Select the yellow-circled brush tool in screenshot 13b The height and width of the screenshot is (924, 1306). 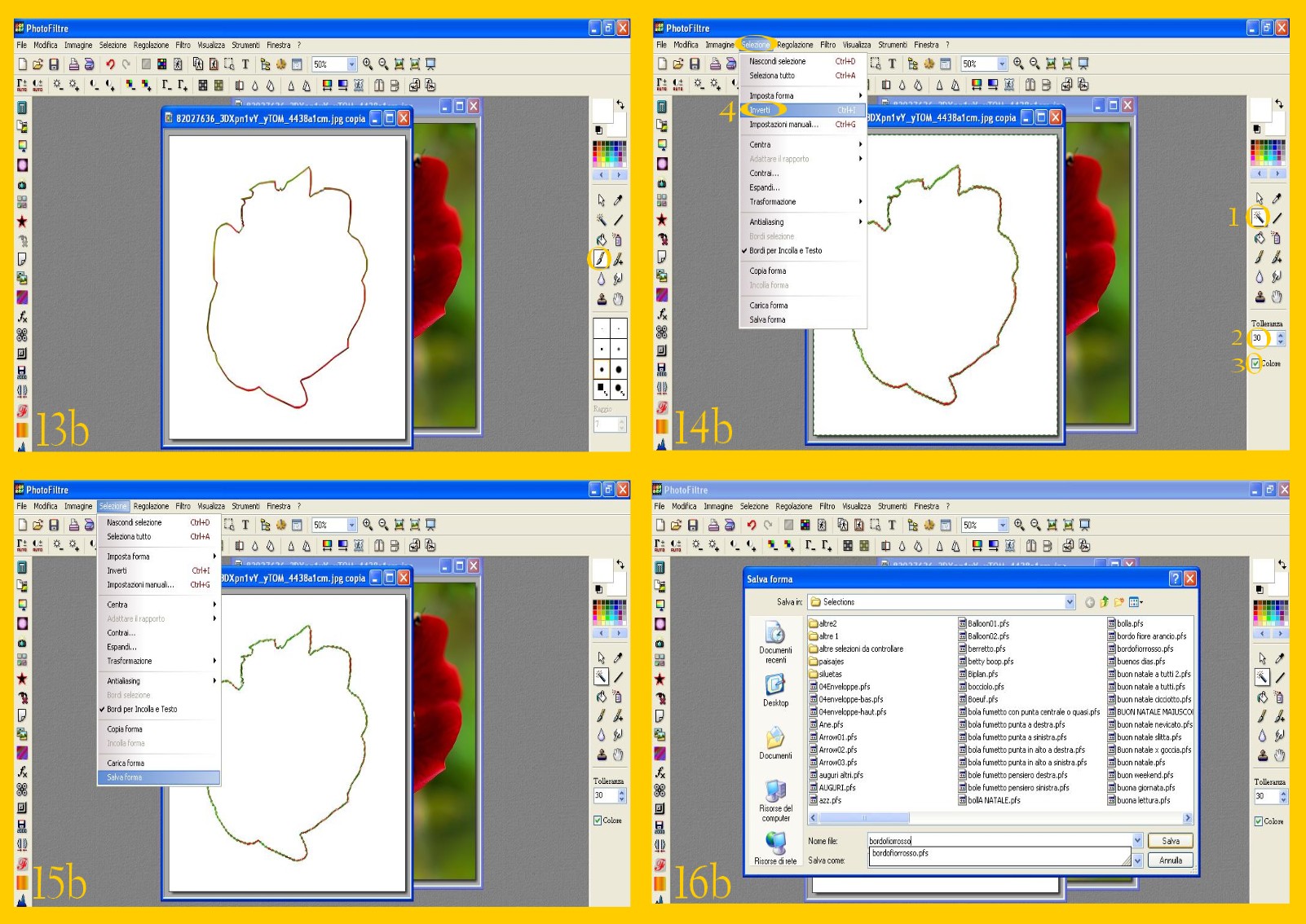tap(601, 258)
